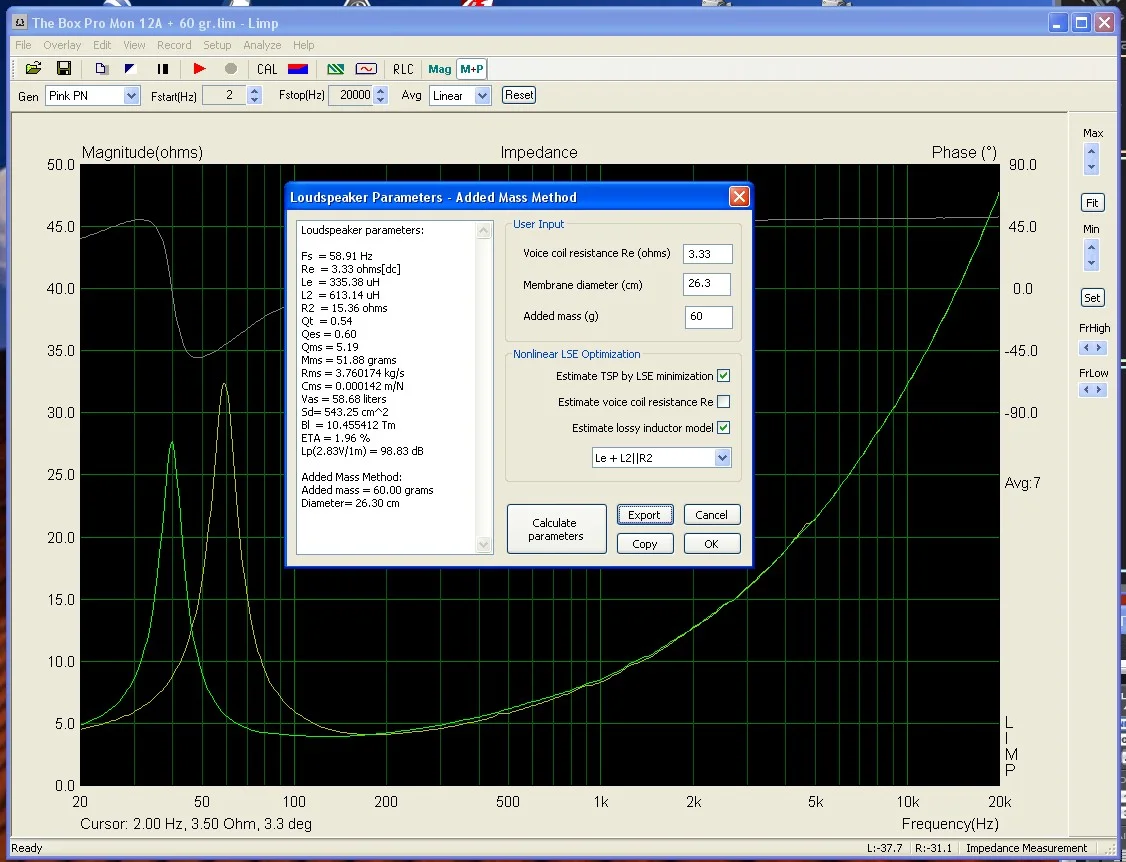
Task: Click the Calculate parameters button
Action: (556, 528)
